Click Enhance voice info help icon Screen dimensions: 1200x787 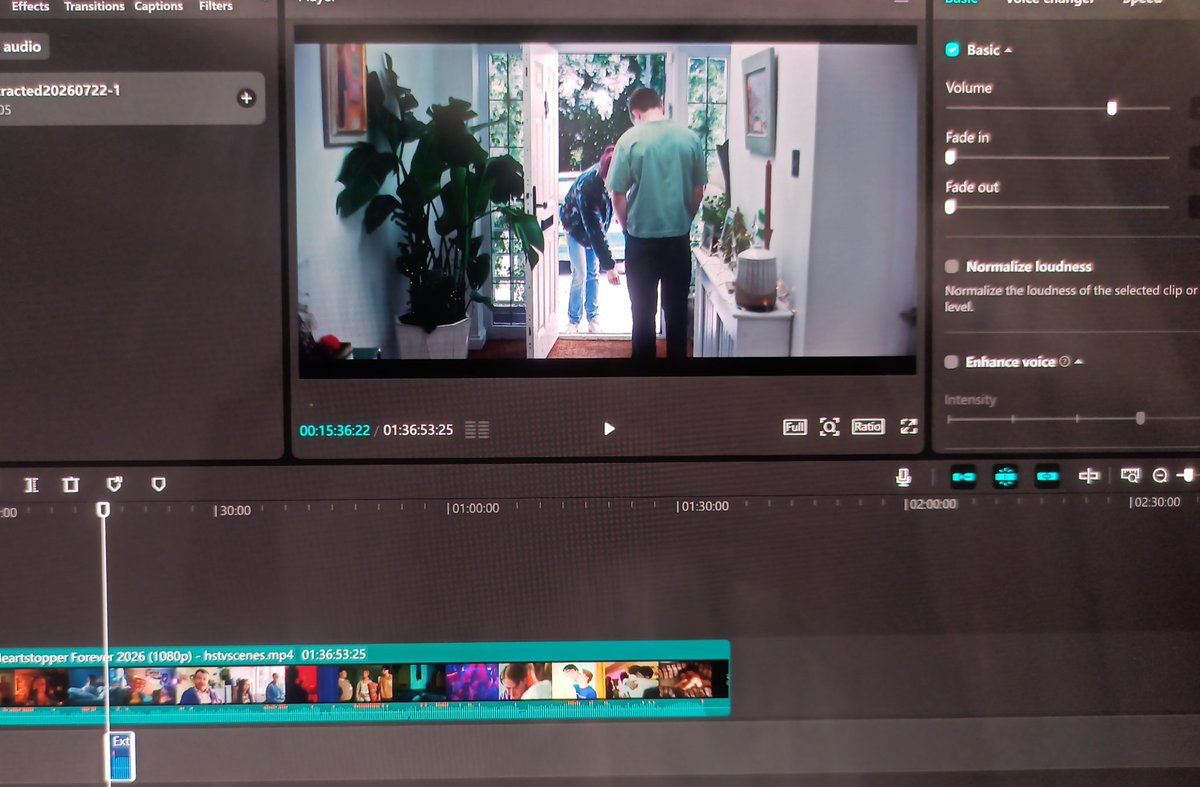click(x=1065, y=362)
